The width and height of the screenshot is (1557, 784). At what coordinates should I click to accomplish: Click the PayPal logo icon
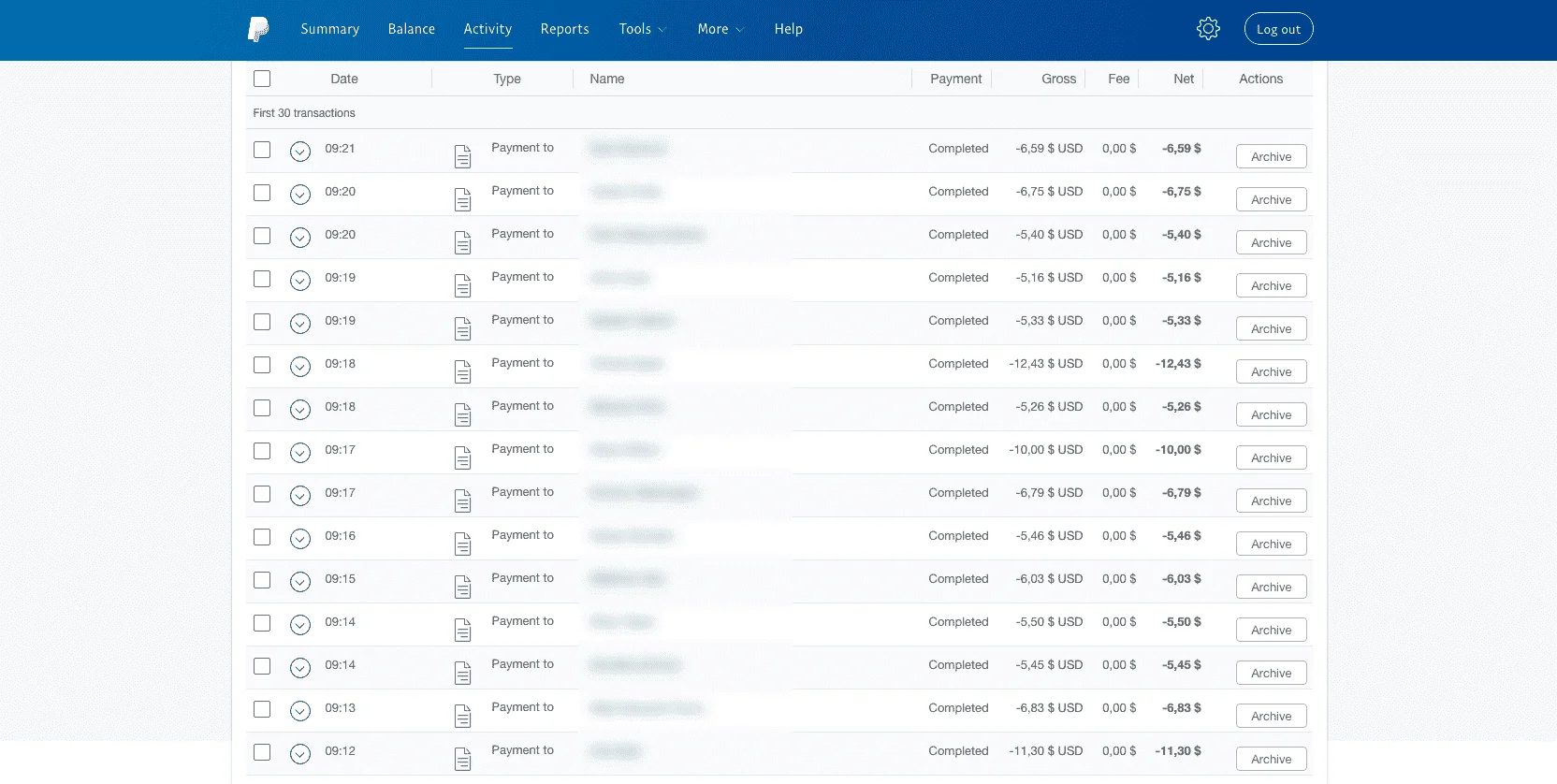(x=258, y=29)
